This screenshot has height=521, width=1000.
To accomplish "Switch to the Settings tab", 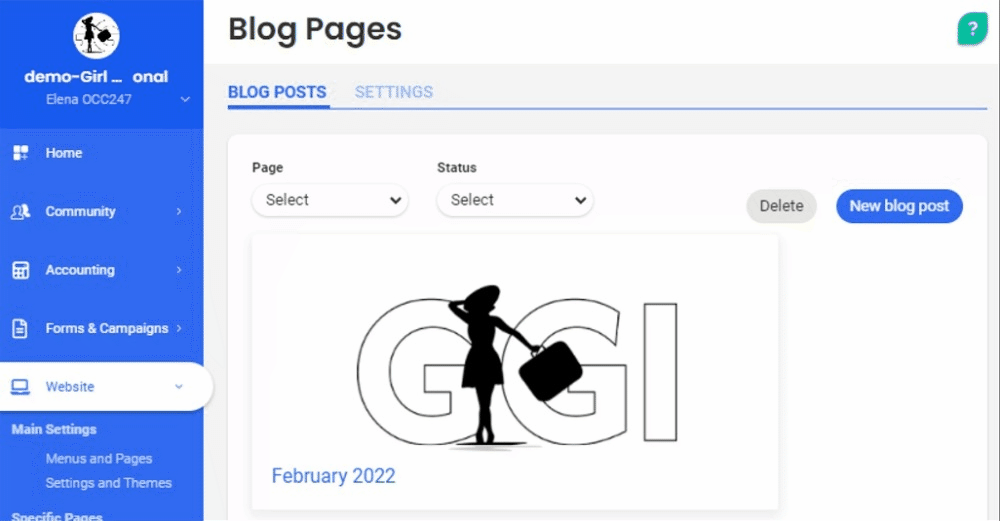I will [x=394, y=92].
